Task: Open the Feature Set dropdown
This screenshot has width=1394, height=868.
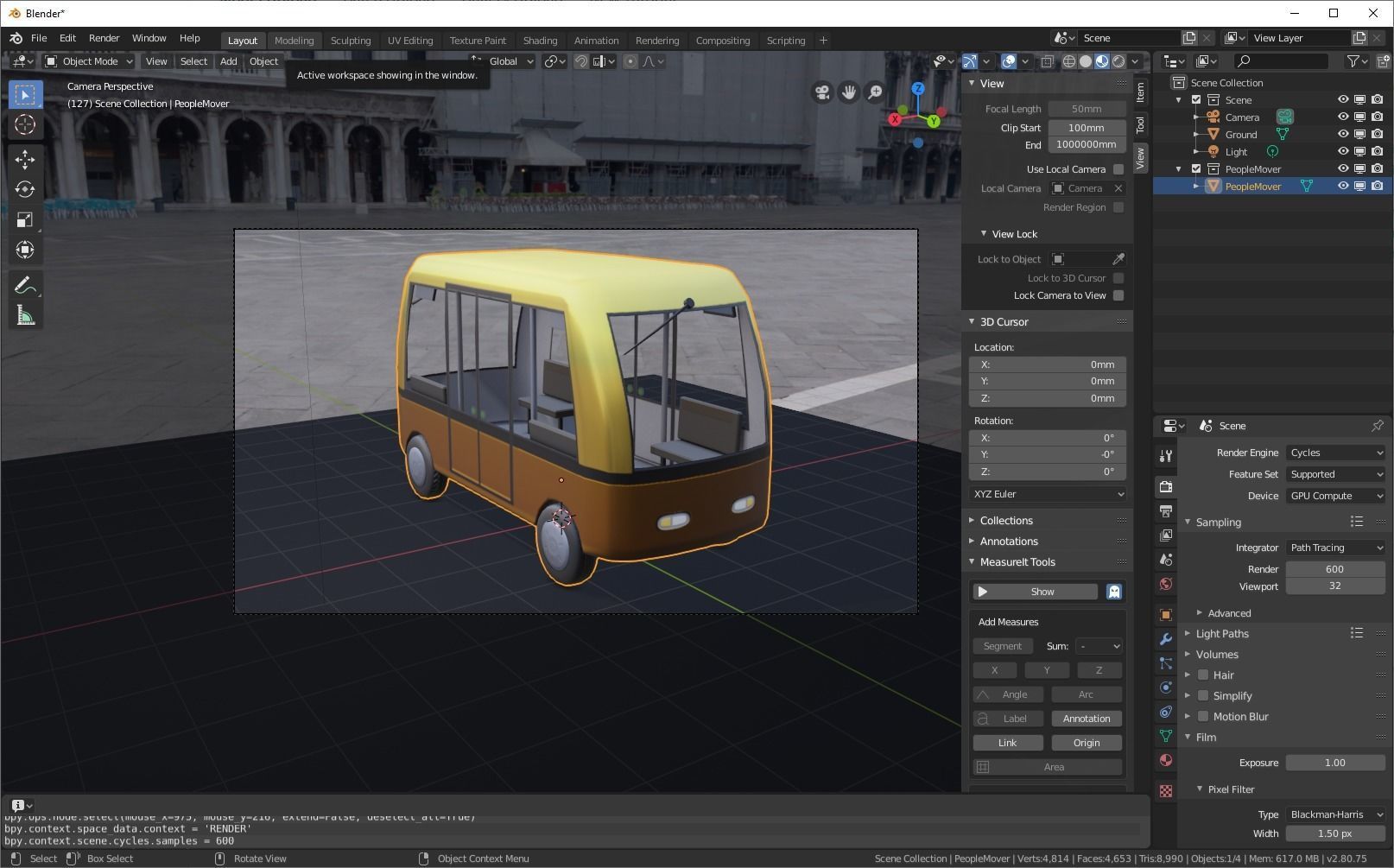Action: [1335, 474]
